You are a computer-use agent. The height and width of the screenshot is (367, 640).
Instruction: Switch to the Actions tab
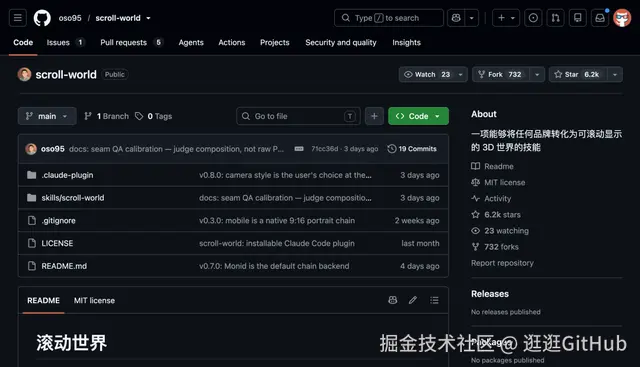pyautogui.click(x=231, y=42)
